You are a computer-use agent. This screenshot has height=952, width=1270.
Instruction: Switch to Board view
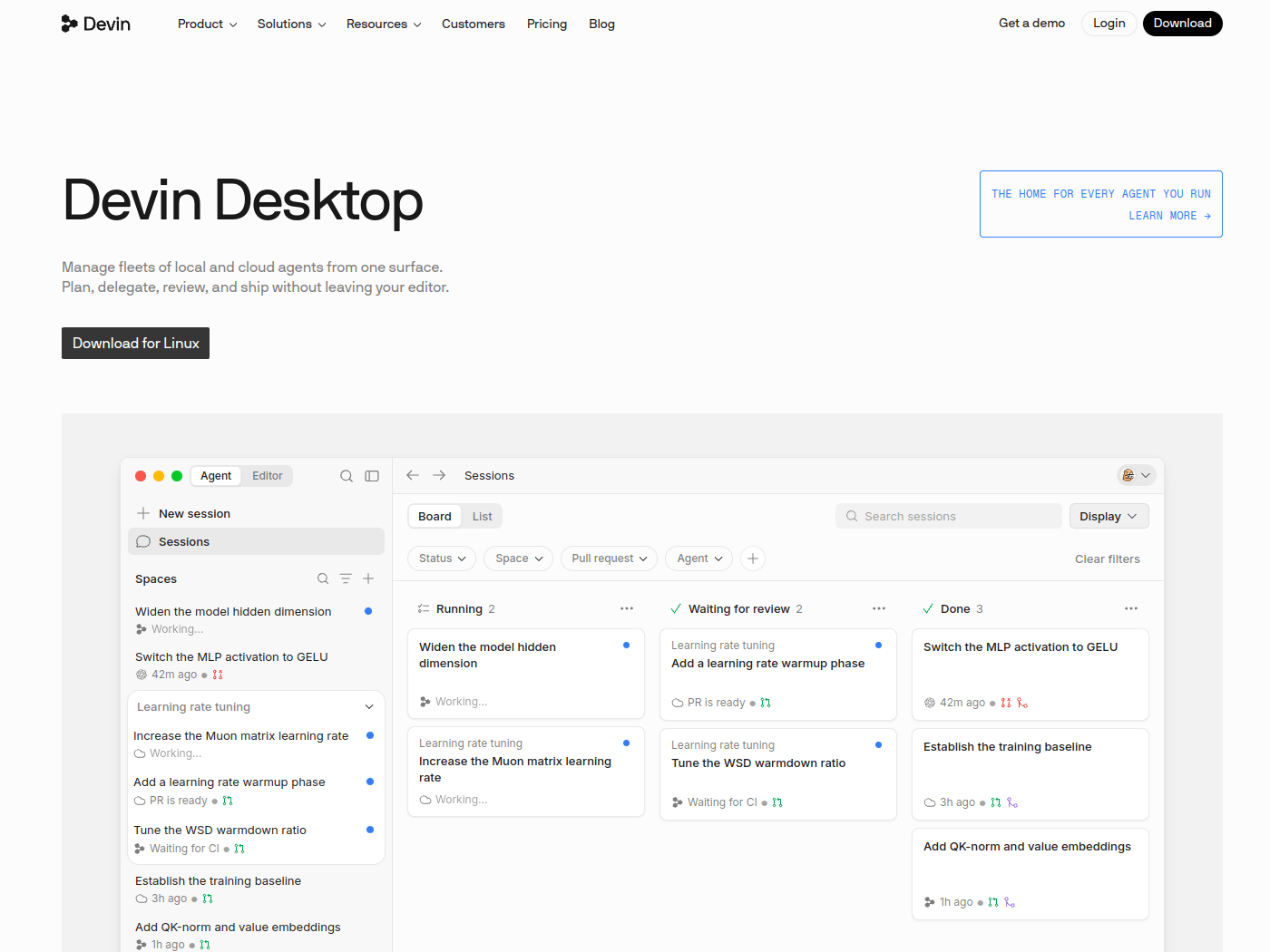[x=435, y=517]
